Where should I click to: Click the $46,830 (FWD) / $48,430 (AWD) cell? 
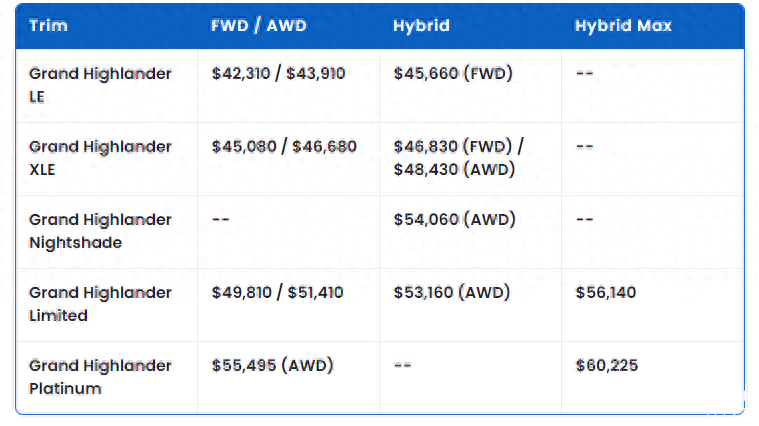pyautogui.click(x=458, y=158)
